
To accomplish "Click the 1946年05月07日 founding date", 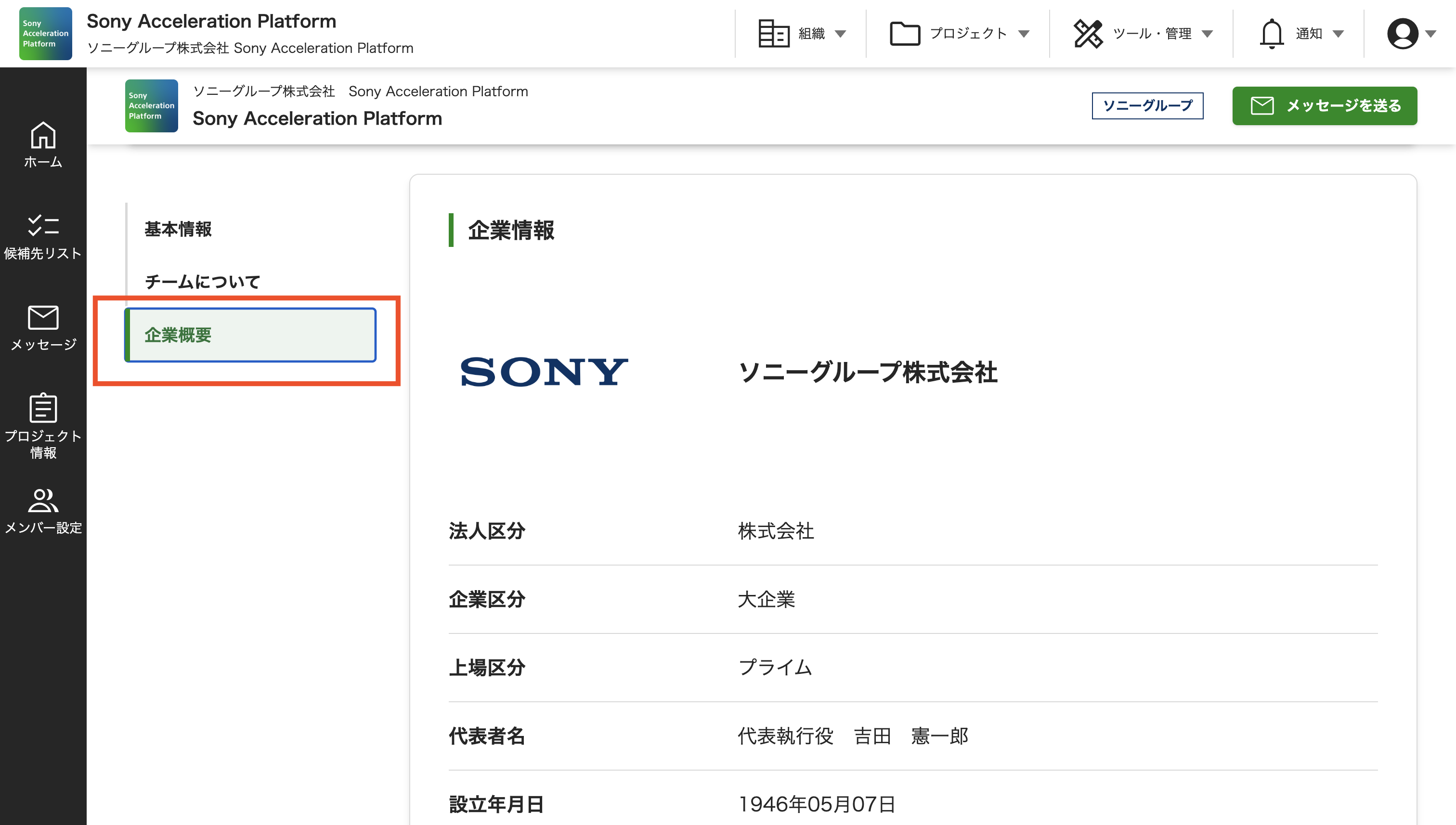I will tap(817, 804).
